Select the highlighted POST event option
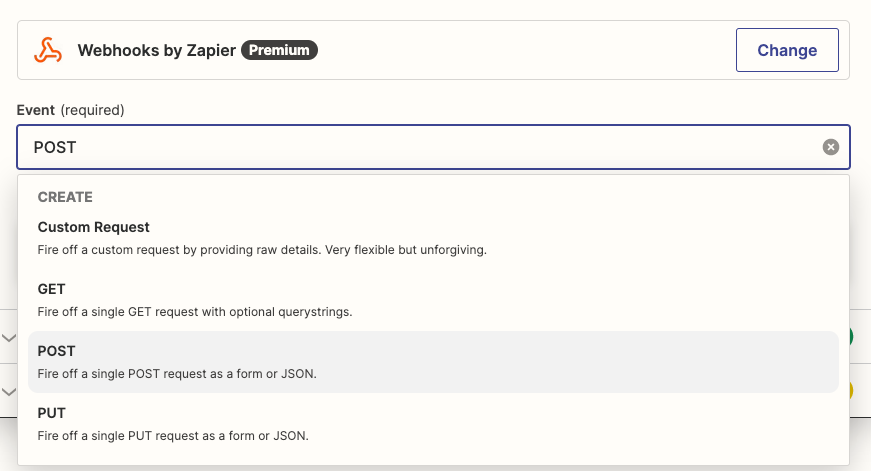This screenshot has width=871, height=471. click(57, 351)
